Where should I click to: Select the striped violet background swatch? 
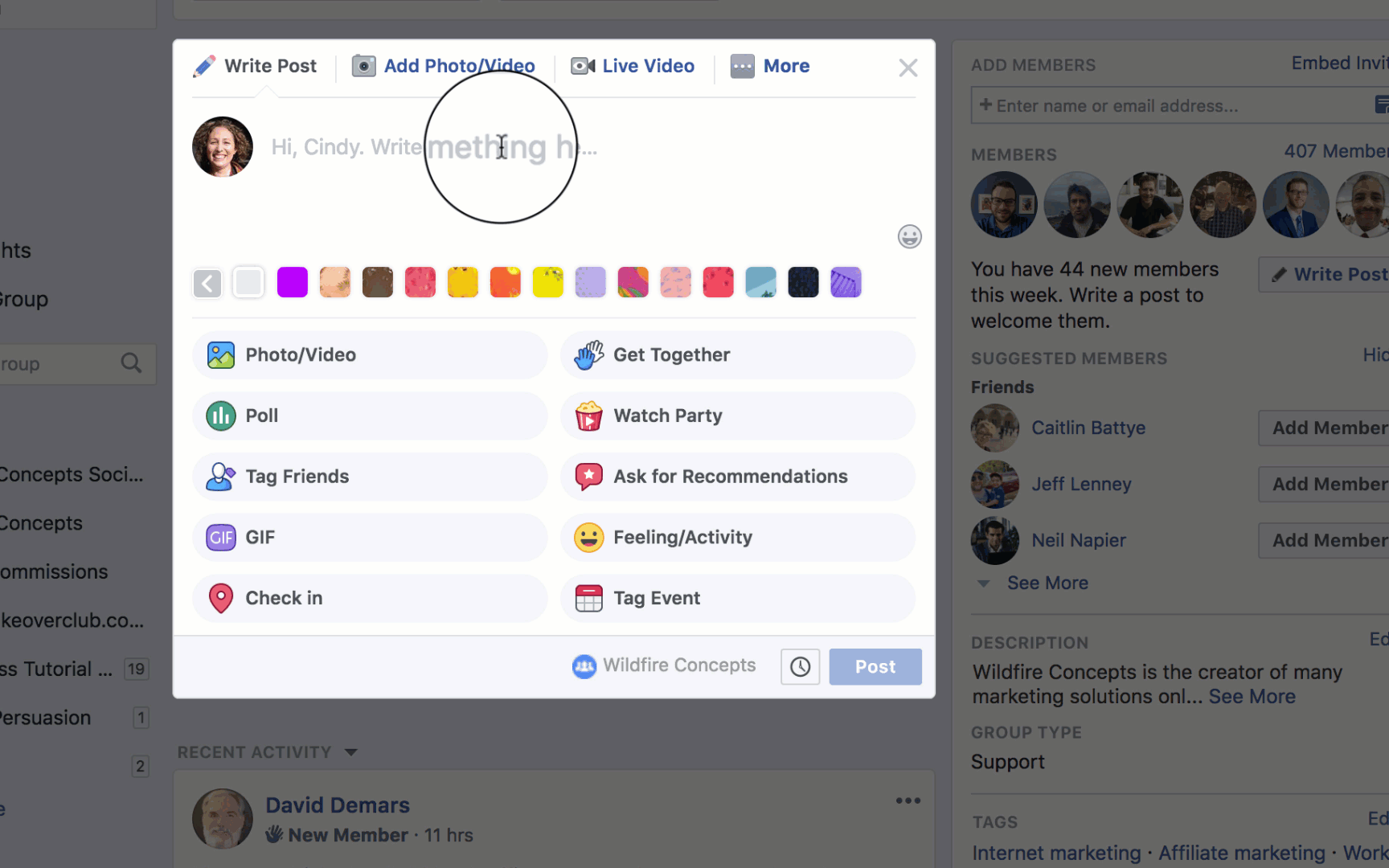[846, 283]
